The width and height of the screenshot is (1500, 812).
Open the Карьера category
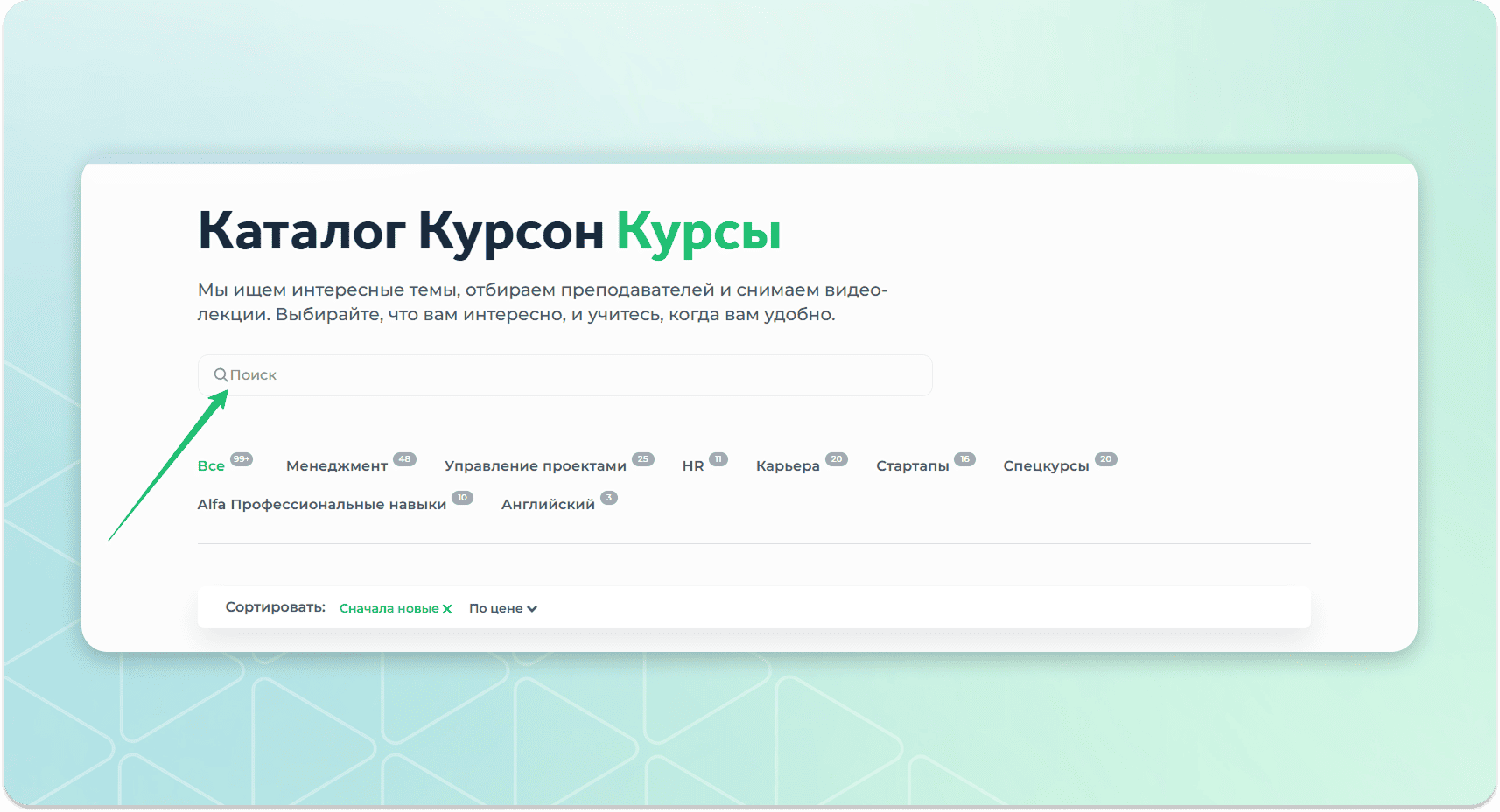tap(788, 465)
